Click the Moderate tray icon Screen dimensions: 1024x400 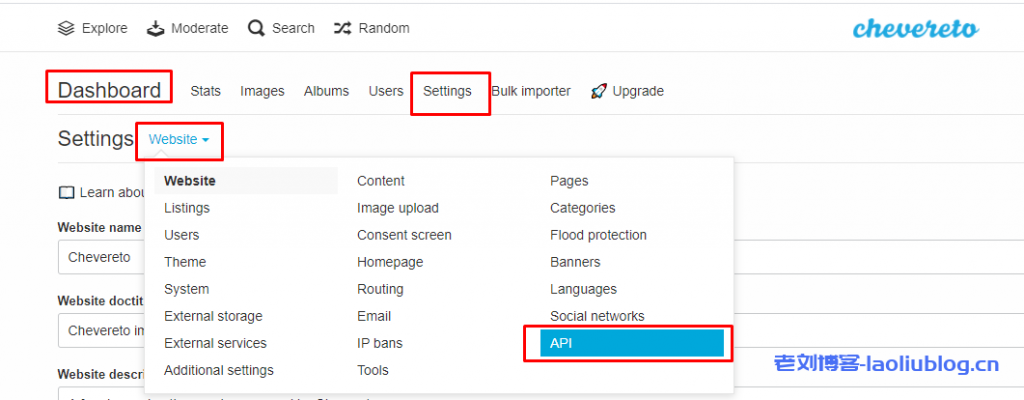point(155,28)
